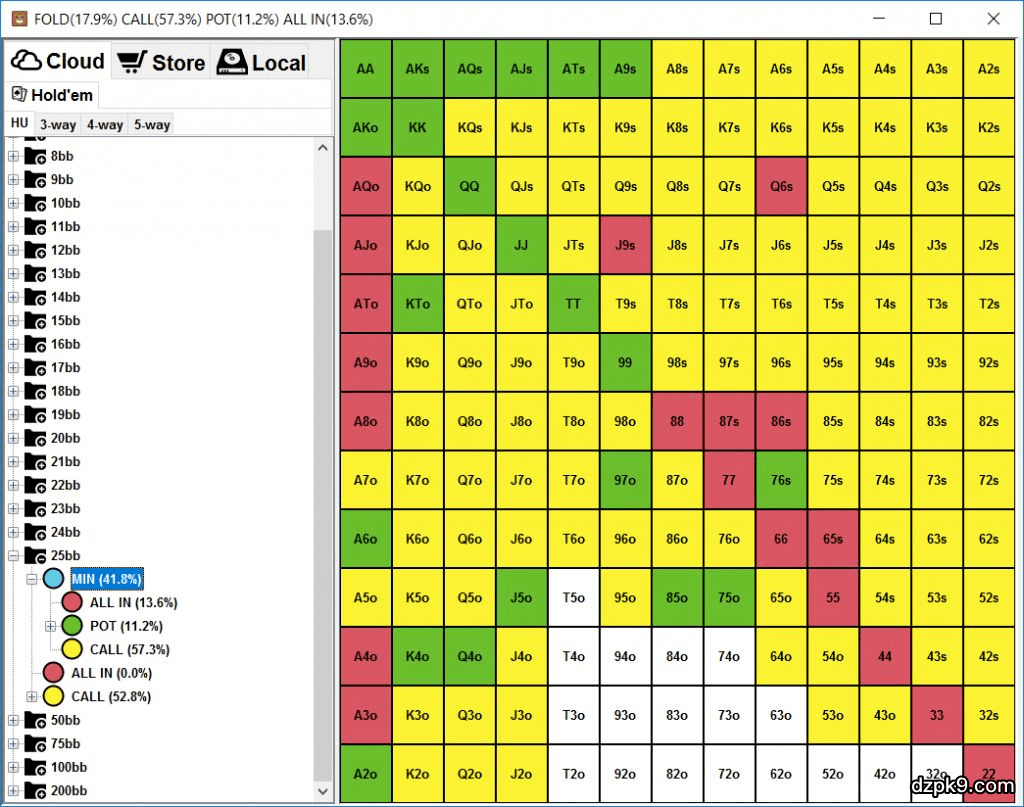The height and width of the screenshot is (807, 1024).
Task: Click the yellow circle icon beside CALL (57.3%)
Action: (72, 650)
